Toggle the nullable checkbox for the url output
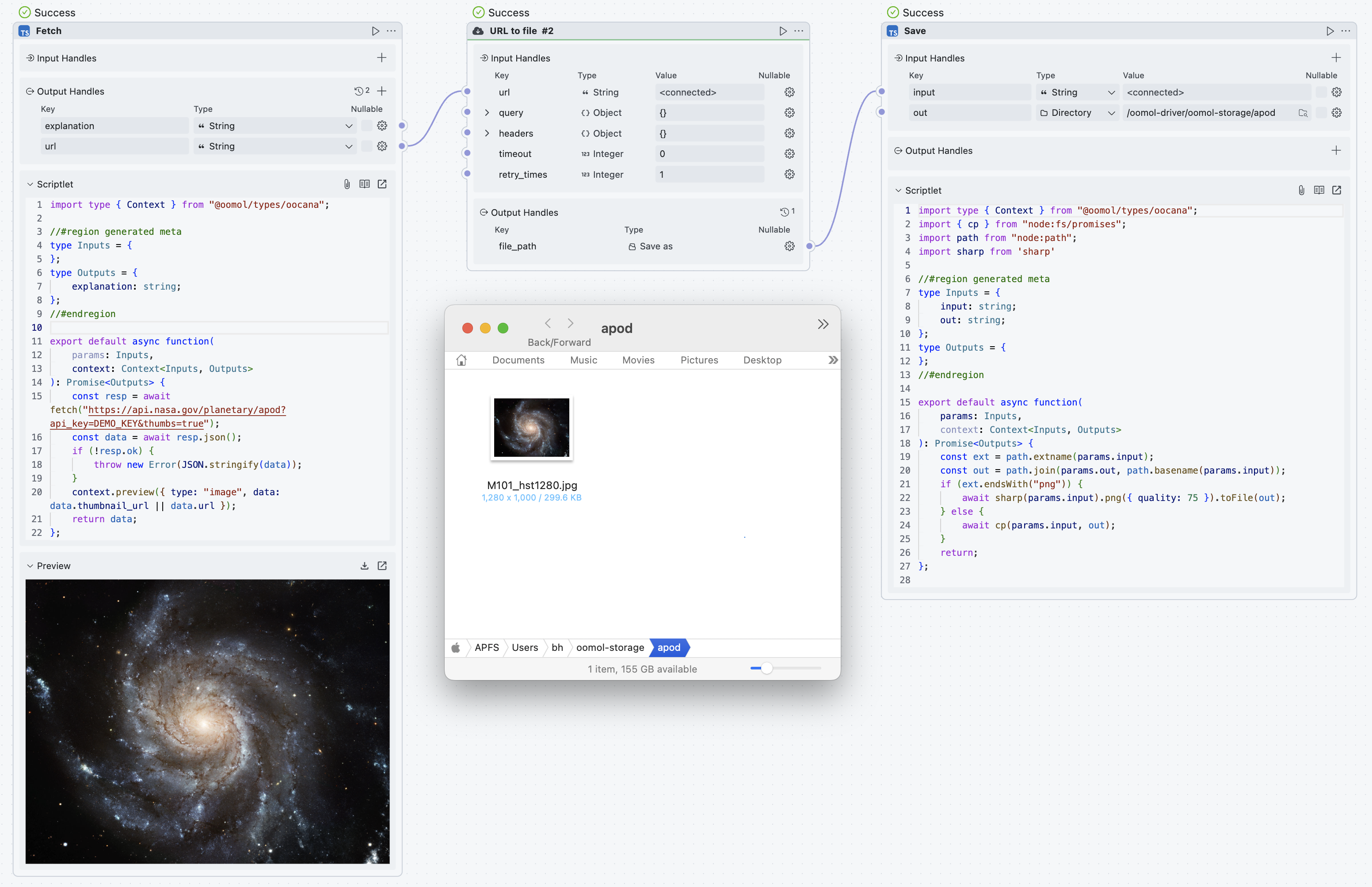Image resolution: width=1372 pixels, height=887 pixels. (x=366, y=146)
